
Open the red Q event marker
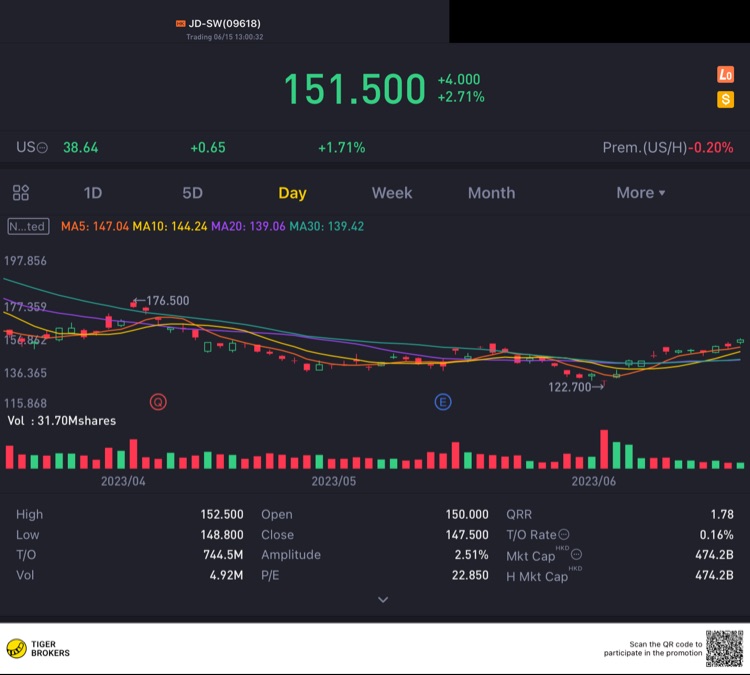click(x=158, y=402)
